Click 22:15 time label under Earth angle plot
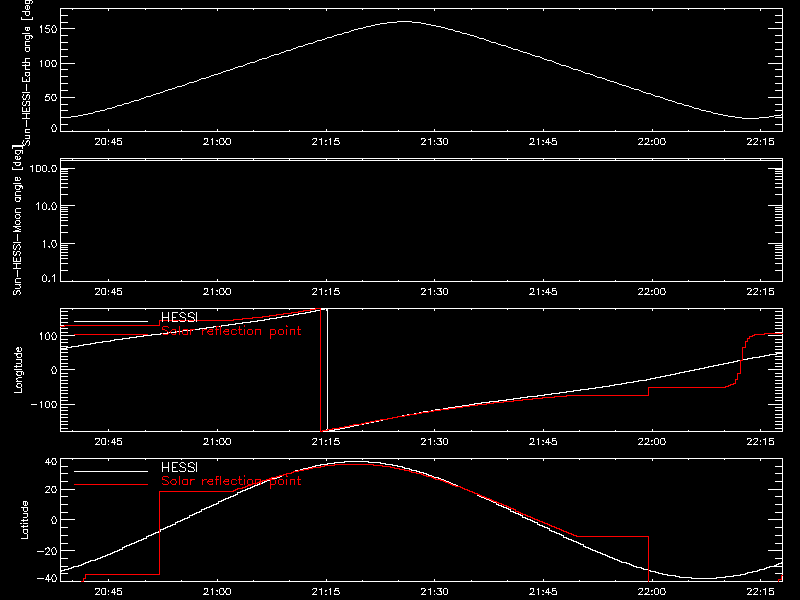This screenshot has width=800, height=600. pyautogui.click(x=760, y=142)
